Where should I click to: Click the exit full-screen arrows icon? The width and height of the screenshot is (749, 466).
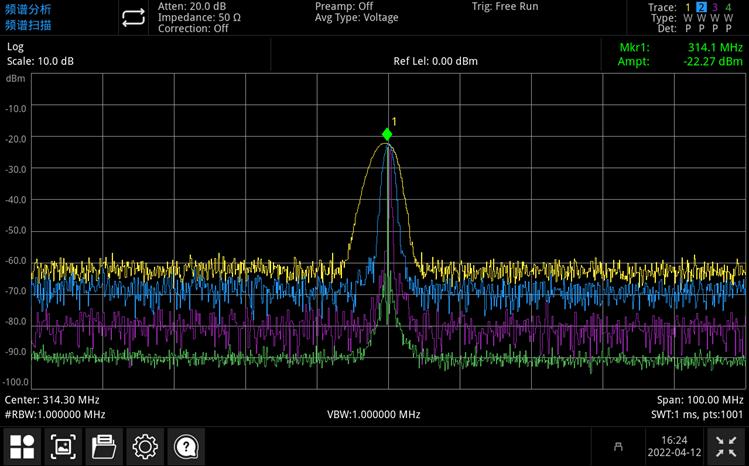click(x=726, y=446)
